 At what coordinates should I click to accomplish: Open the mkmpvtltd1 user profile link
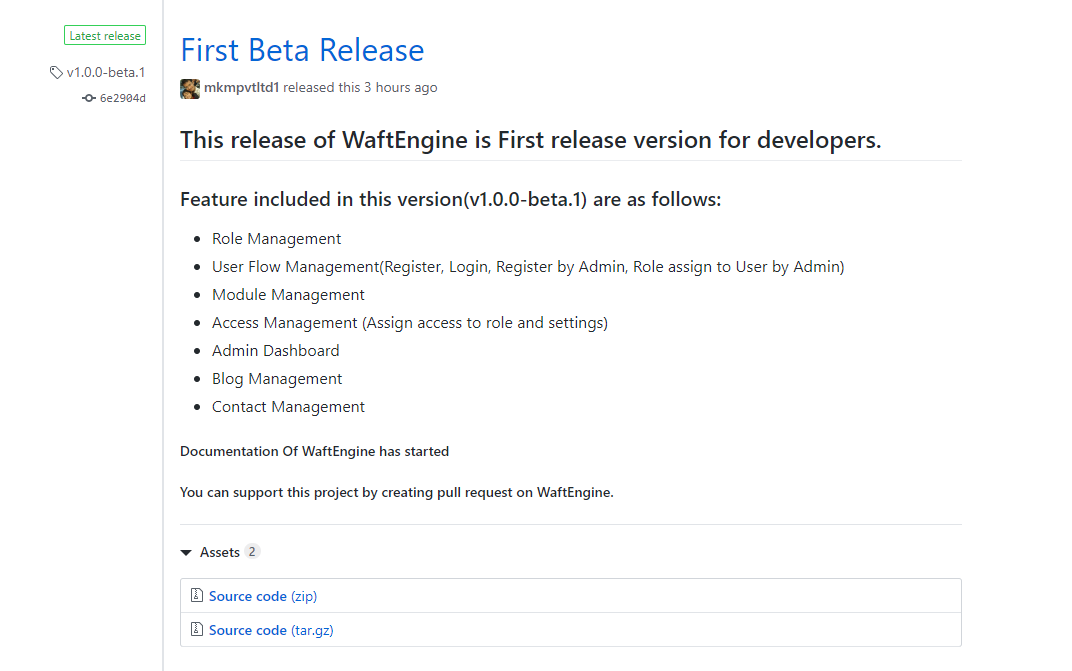[241, 88]
